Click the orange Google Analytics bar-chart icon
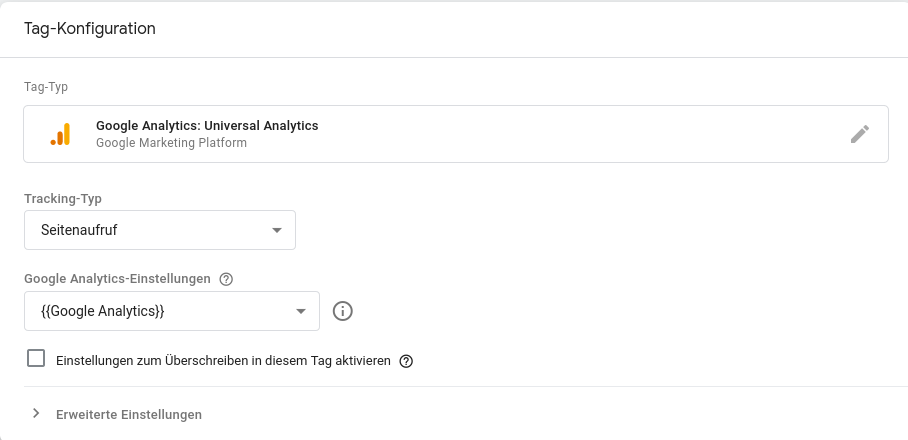 point(60,134)
